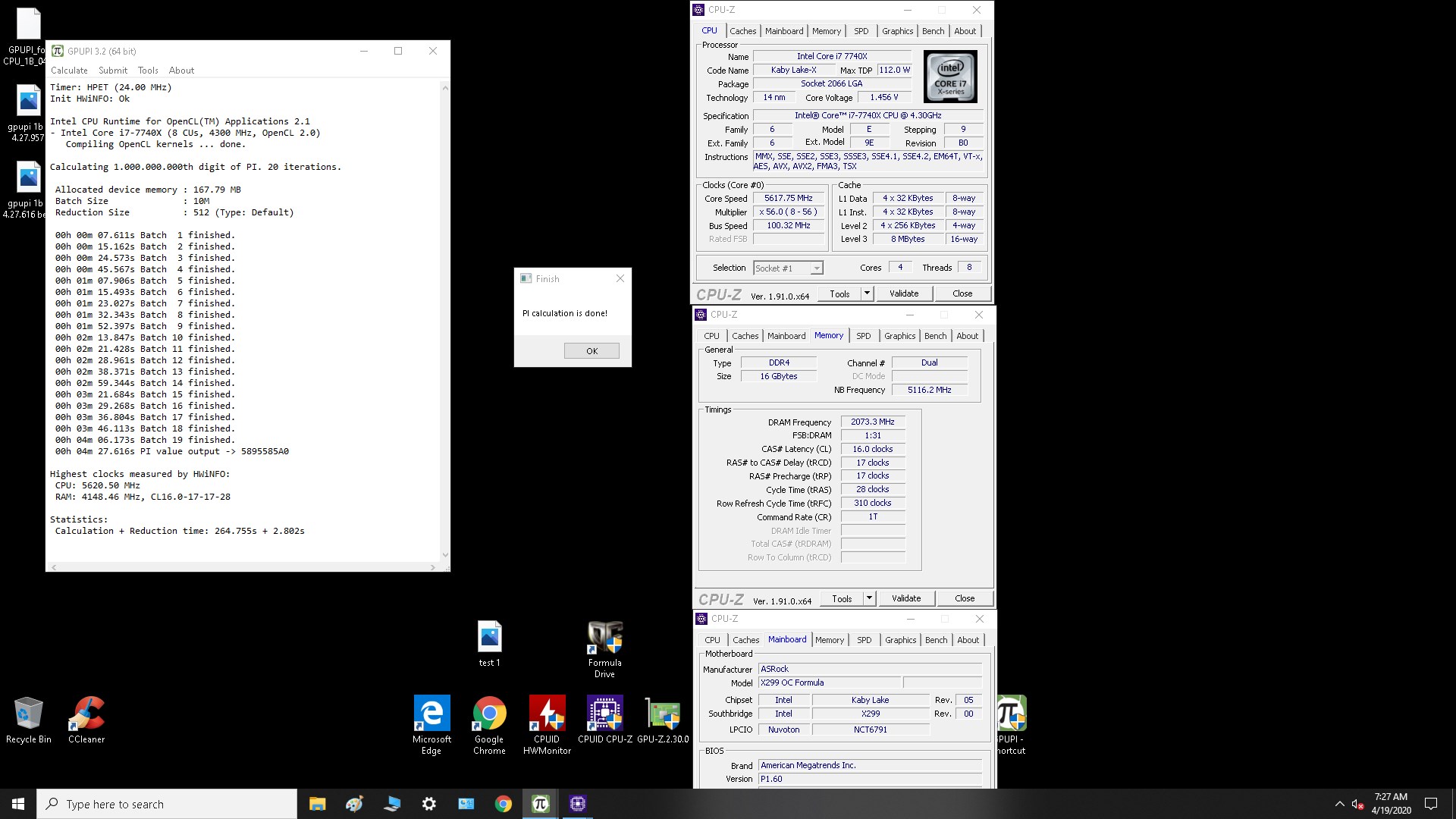Image resolution: width=1456 pixels, height=819 pixels.
Task: Click Close button in Memory CPU-Z window
Action: 965,598
